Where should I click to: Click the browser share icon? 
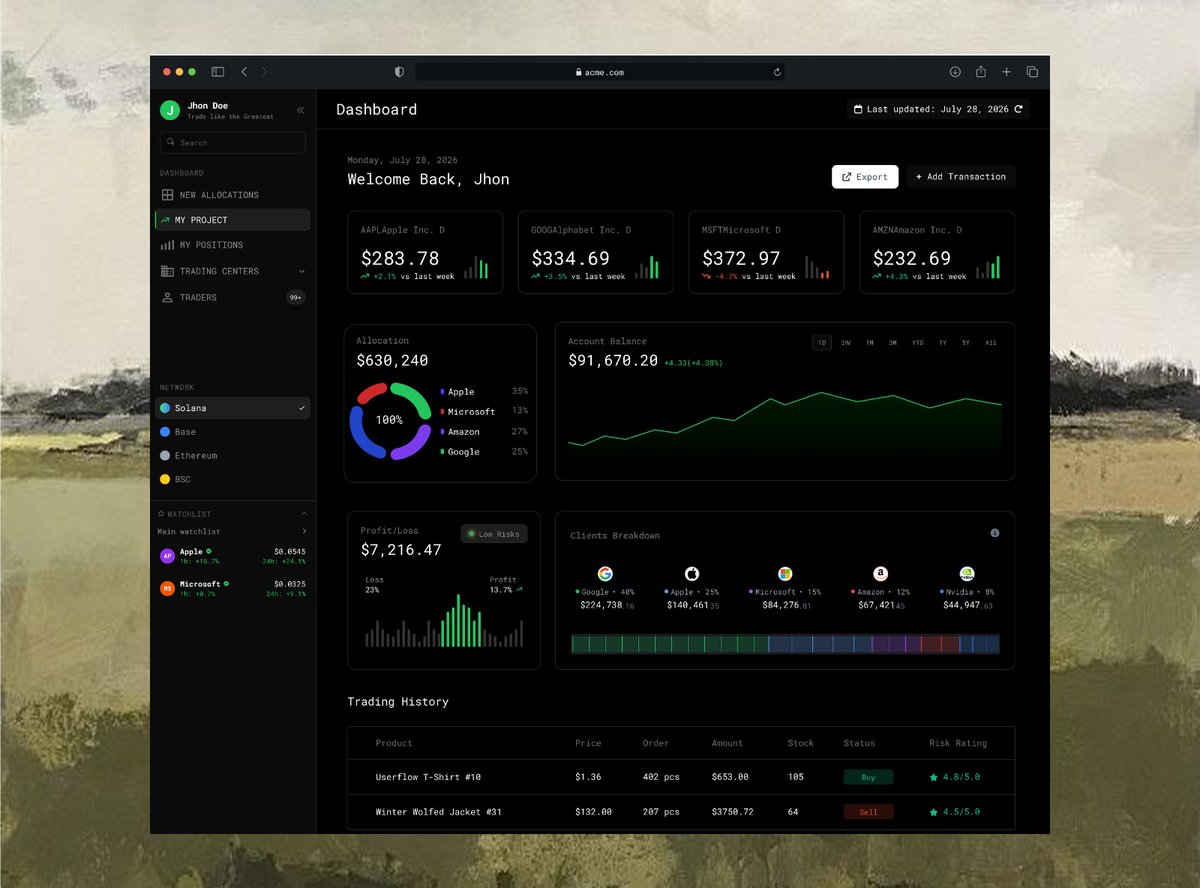click(x=981, y=72)
